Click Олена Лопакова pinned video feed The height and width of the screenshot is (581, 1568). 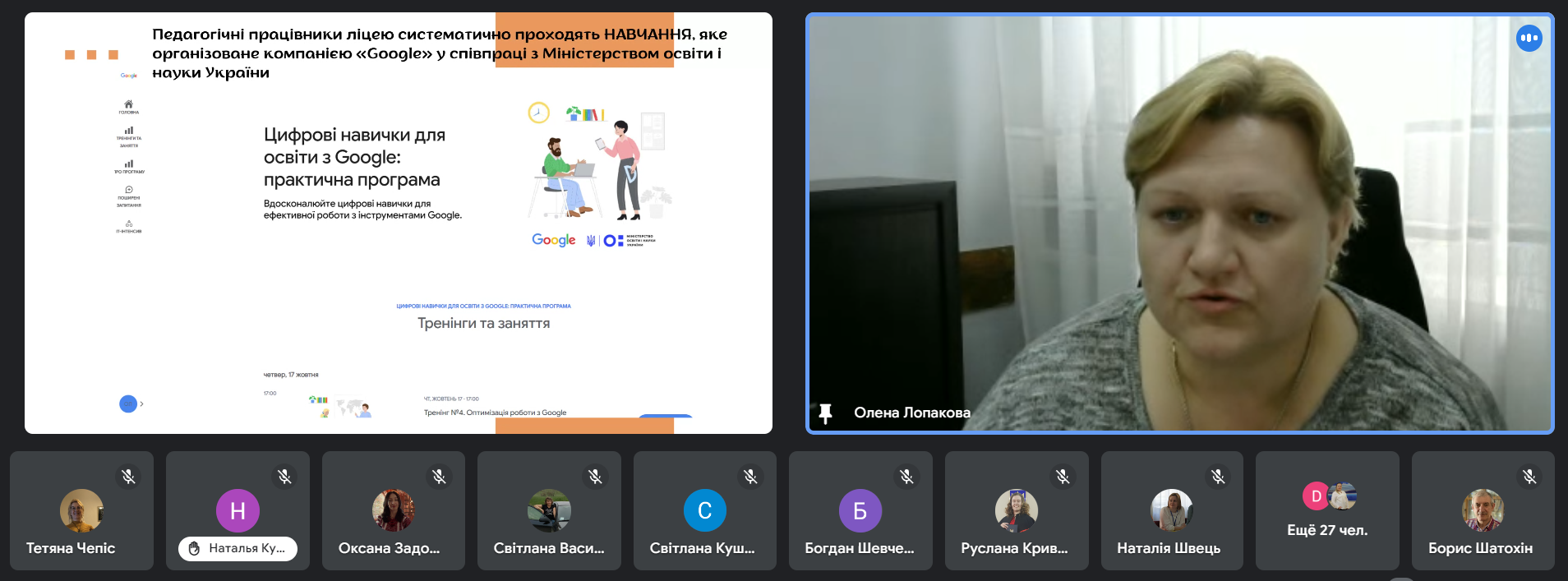1179,222
